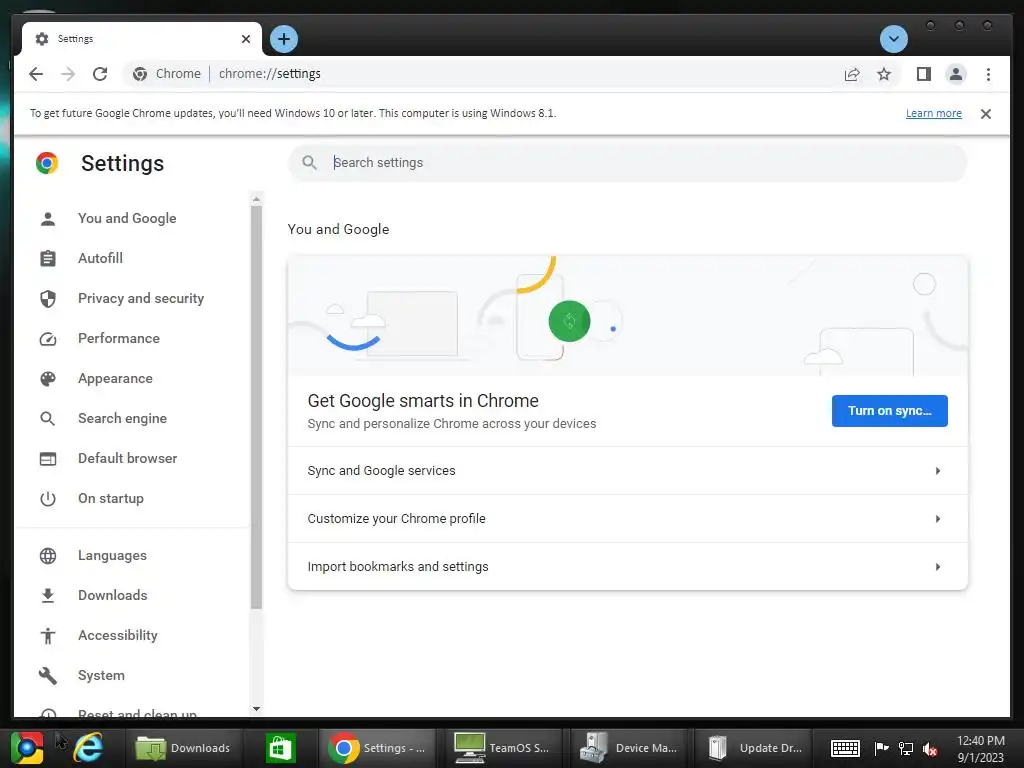The height and width of the screenshot is (768, 1024).
Task: Click the Downloads arrow icon
Action: (48, 596)
